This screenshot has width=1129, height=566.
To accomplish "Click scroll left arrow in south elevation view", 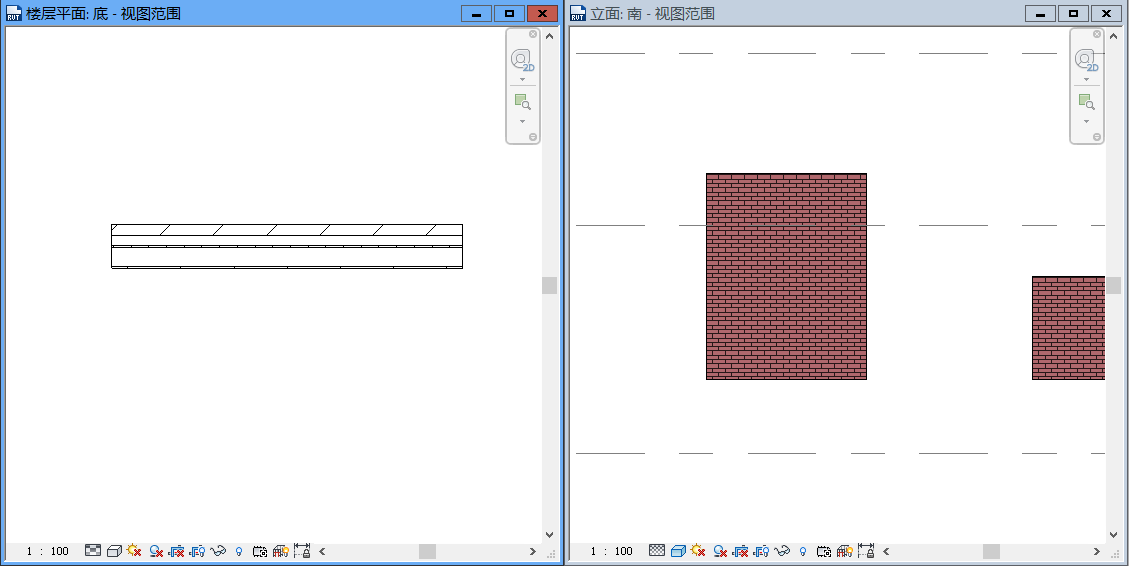I will [x=886, y=552].
